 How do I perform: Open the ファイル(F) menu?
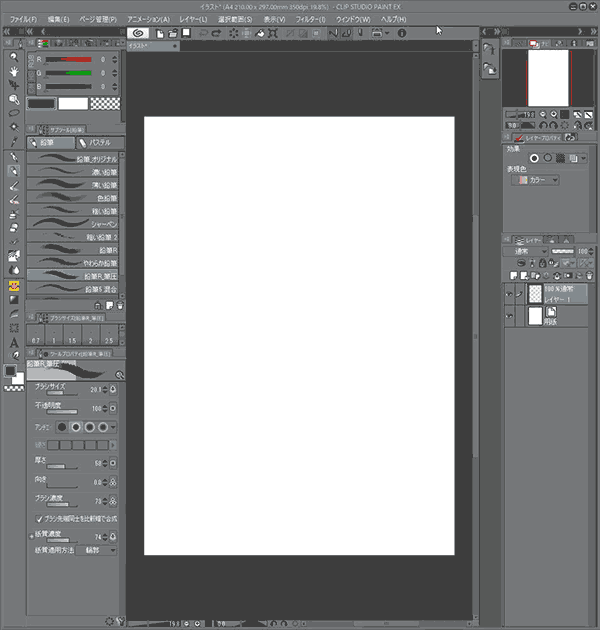tap(23, 19)
